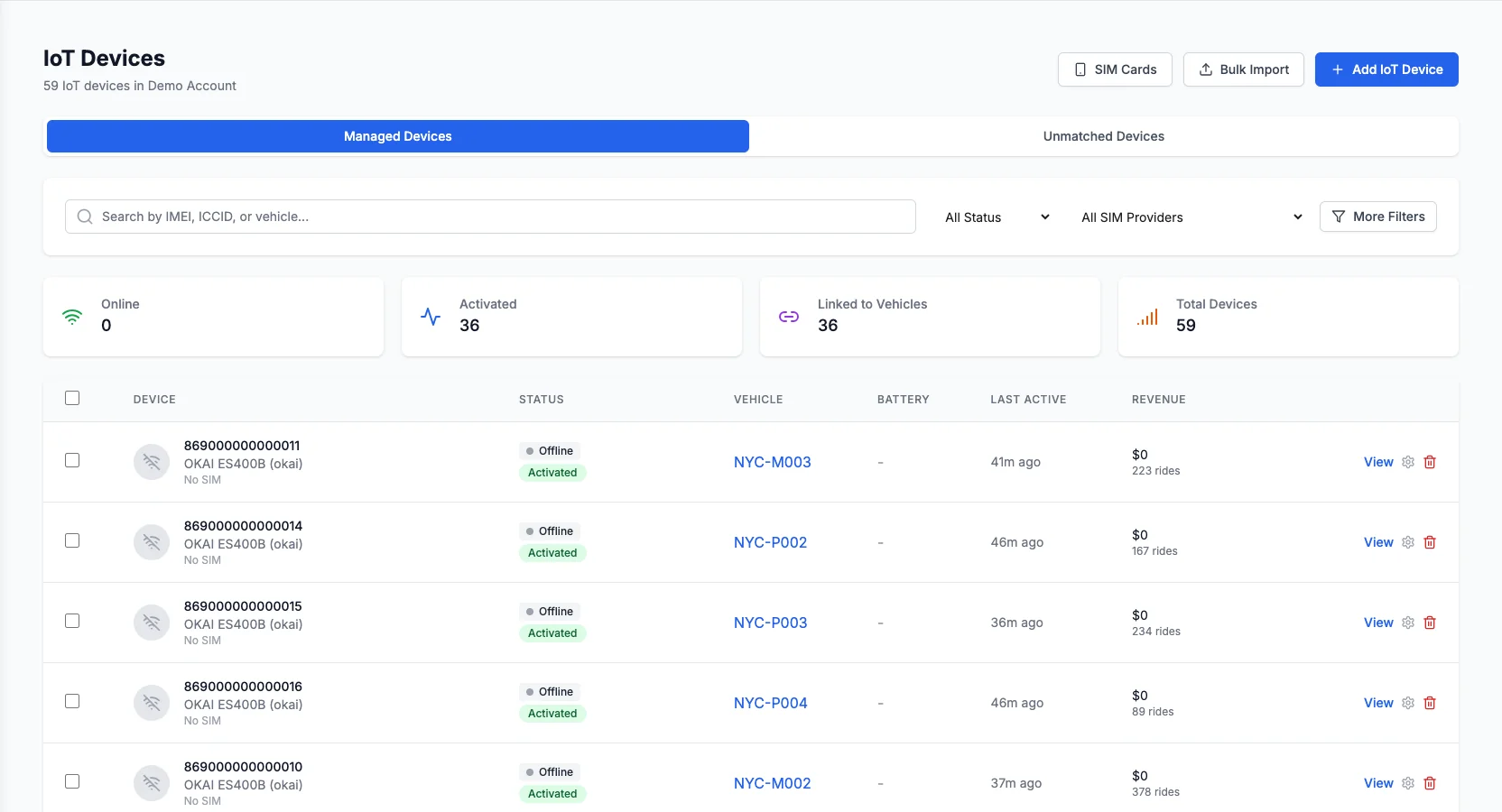This screenshot has height=812, width=1502.
Task: Click the Activated pulse icon
Action: (431, 317)
